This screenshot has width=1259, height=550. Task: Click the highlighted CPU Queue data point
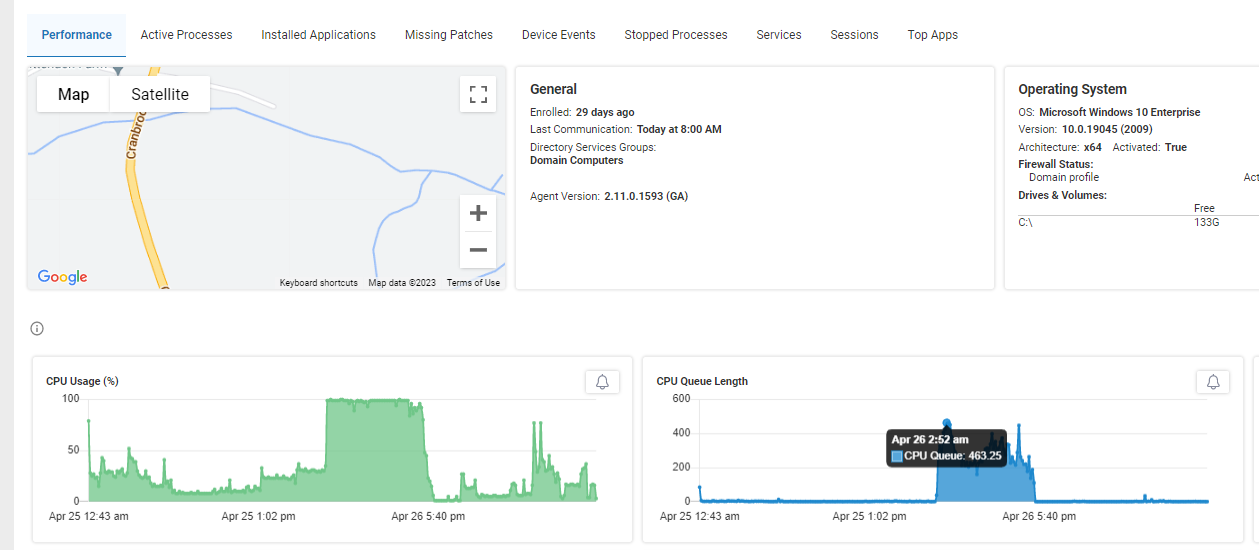click(947, 423)
